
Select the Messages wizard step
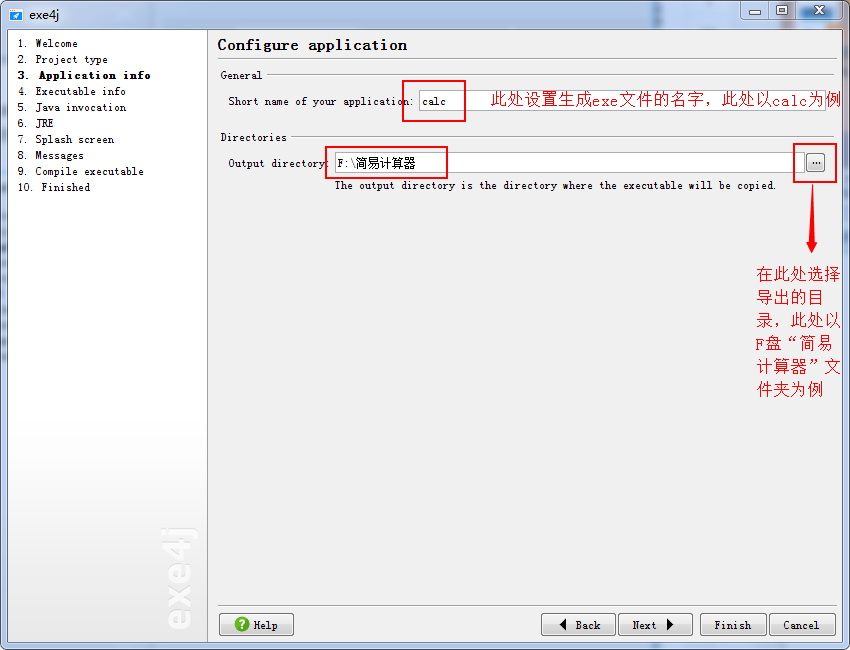pos(52,155)
